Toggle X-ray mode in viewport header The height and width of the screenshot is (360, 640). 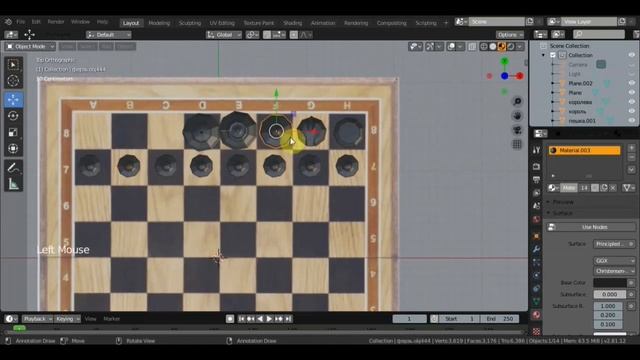[x=472, y=47]
